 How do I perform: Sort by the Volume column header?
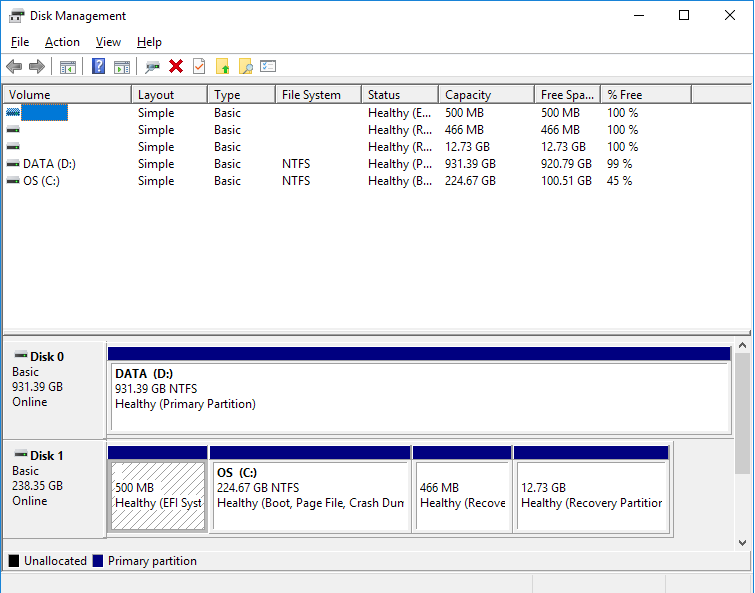(x=67, y=95)
